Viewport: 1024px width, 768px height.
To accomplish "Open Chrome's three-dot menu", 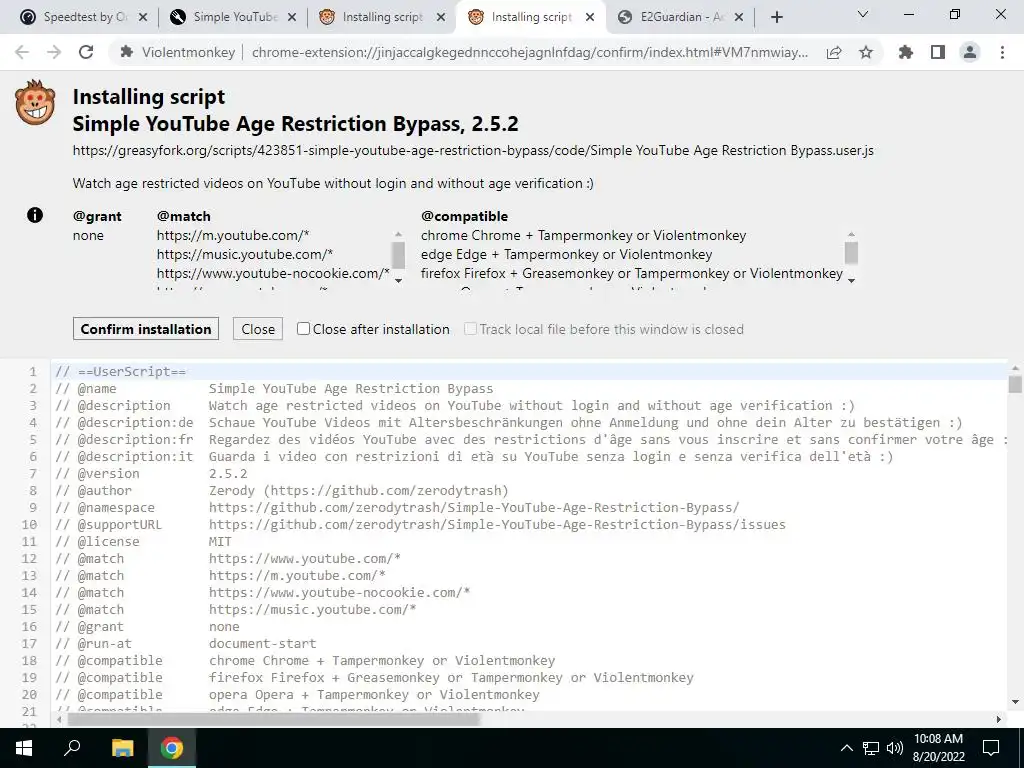I will point(1002,52).
